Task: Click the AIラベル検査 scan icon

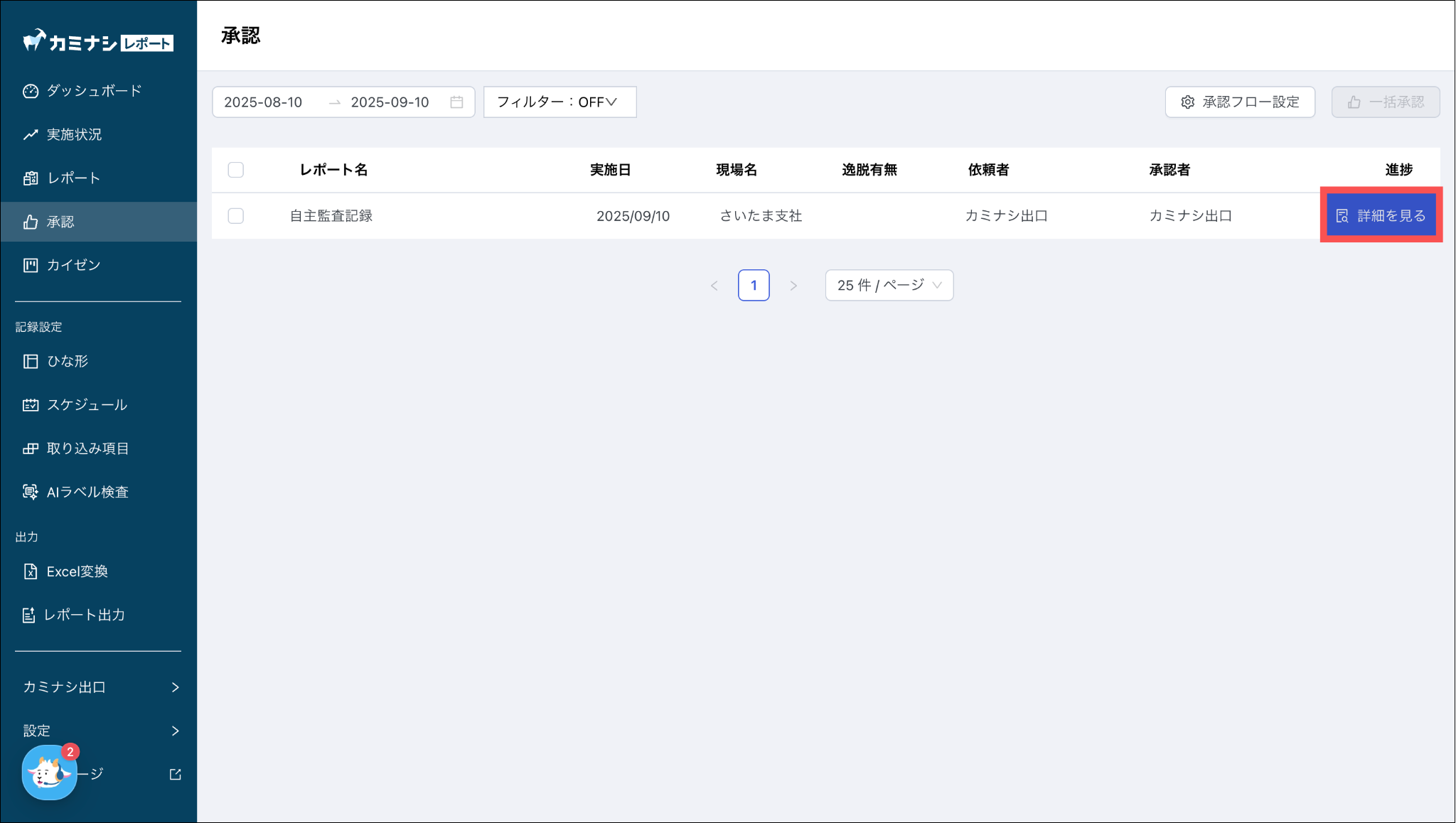Action: 30,492
